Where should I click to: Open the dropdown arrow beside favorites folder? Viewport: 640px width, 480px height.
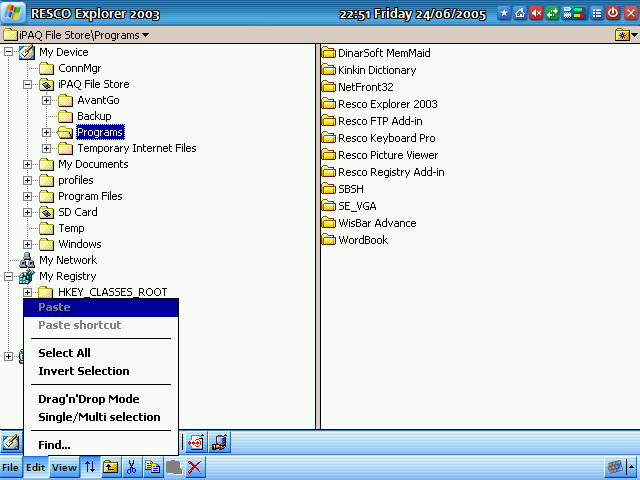pyautogui.click(x=634, y=35)
